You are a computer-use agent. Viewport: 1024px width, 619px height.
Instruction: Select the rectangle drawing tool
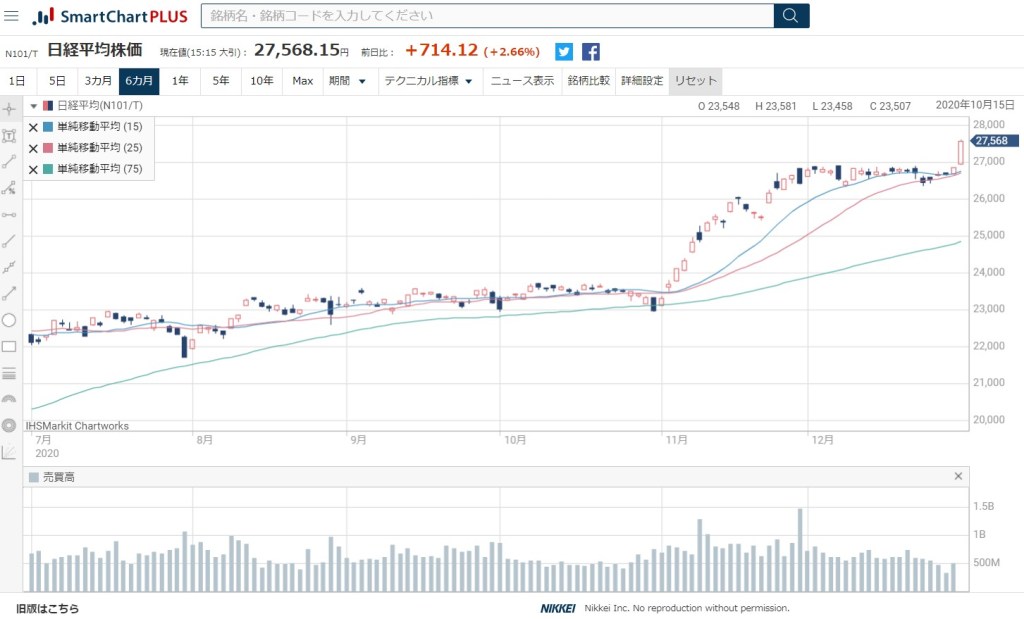click(x=9, y=347)
